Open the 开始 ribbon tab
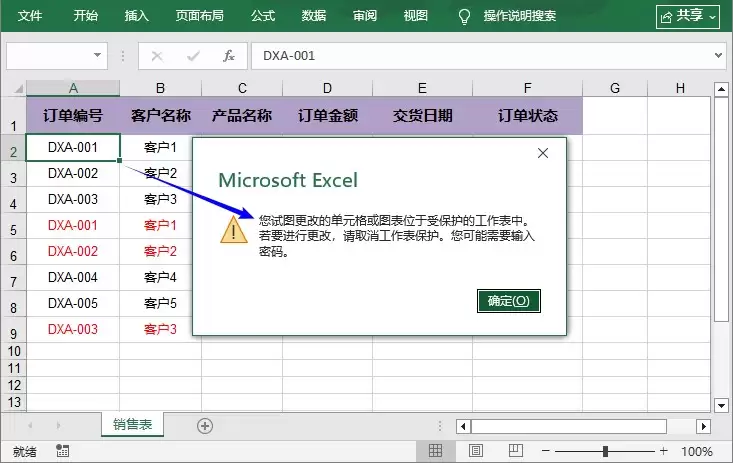The width and height of the screenshot is (733, 463). (86, 16)
